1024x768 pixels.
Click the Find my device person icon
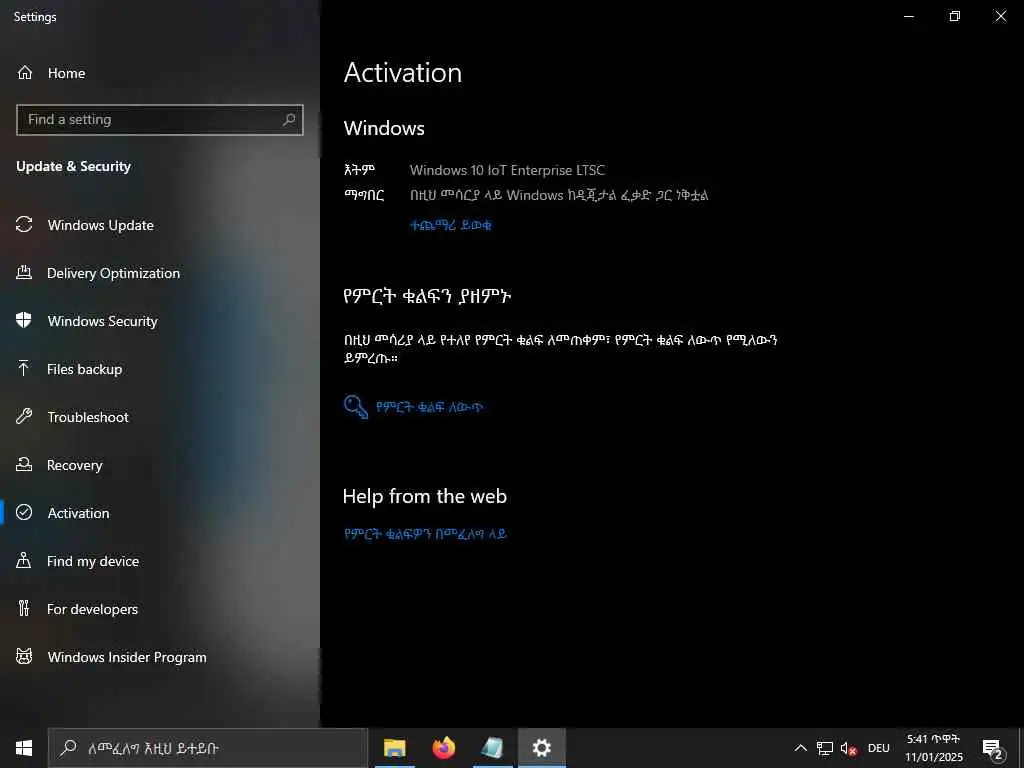(24, 560)
